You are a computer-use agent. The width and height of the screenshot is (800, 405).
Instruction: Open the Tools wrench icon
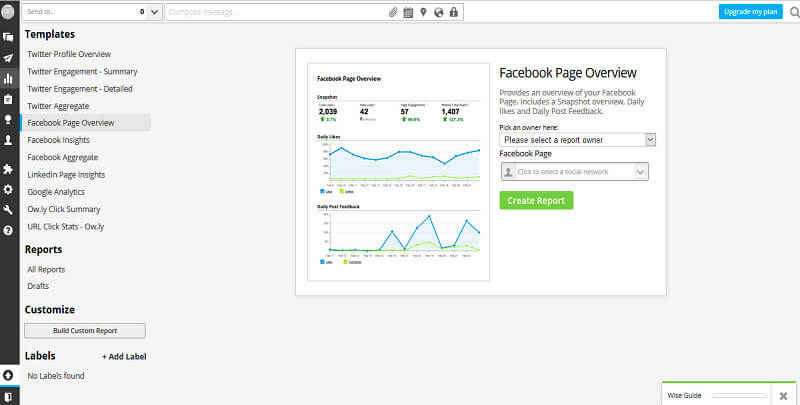click(x=8, y=210)
